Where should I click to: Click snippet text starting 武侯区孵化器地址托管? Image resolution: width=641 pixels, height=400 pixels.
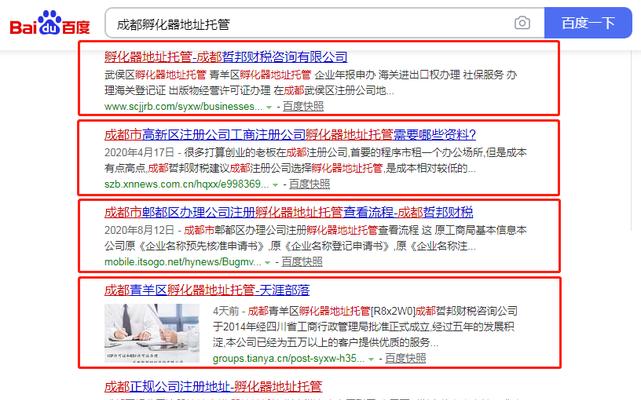click(311, 83)
